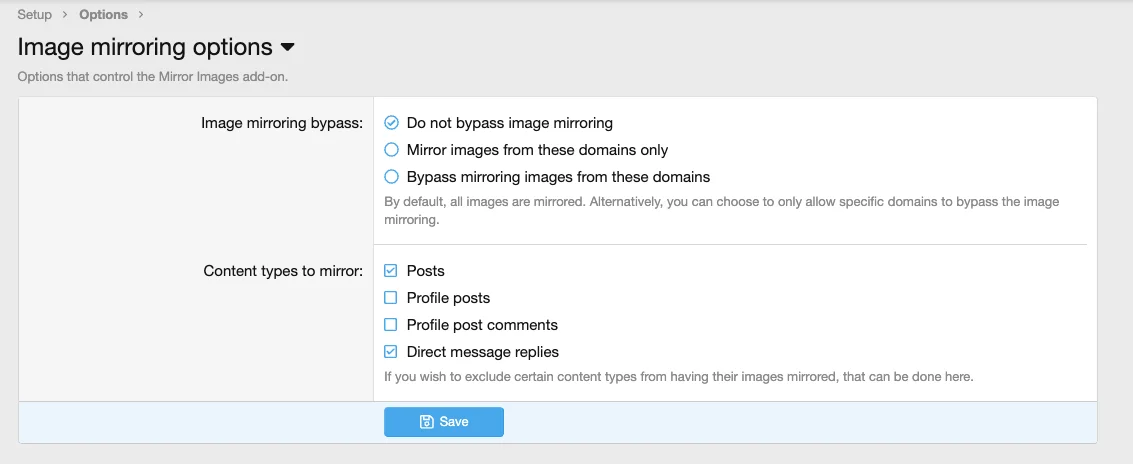The height and width of the screenshot is (464, 1133).
Task: Click the Image mirroring options page title
Action: click(x=145, y=47)
